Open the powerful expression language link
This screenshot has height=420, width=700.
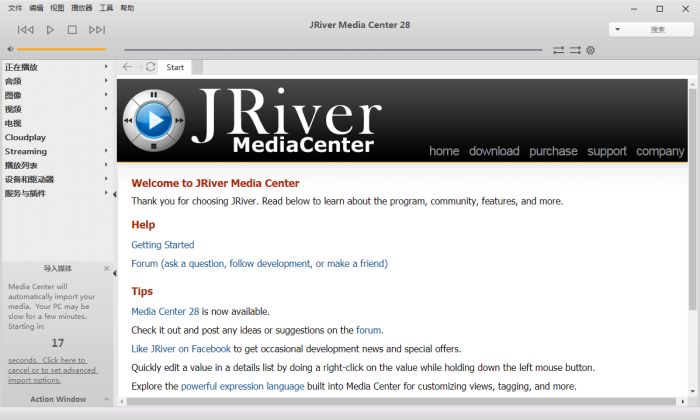(x=242, y=386)
